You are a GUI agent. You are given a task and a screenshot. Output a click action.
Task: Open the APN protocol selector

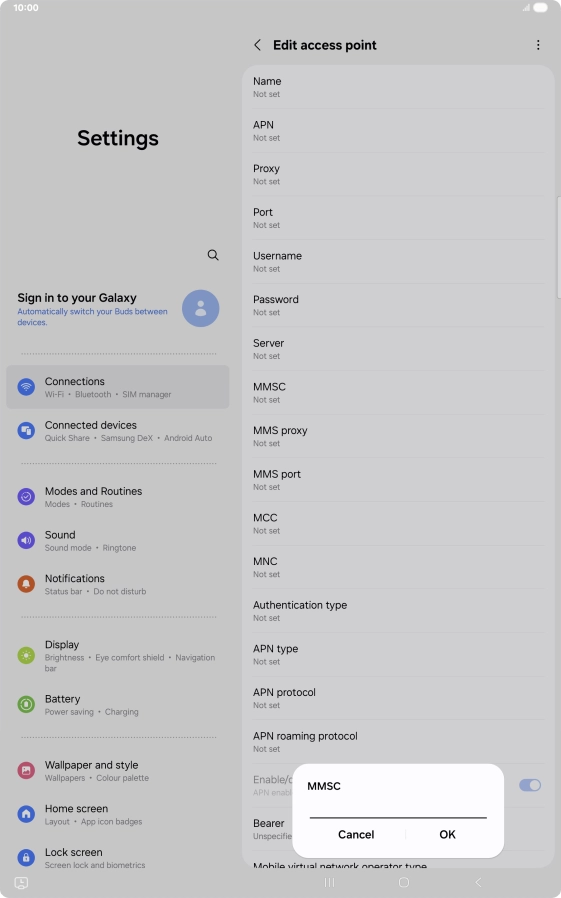click(398, 698)
